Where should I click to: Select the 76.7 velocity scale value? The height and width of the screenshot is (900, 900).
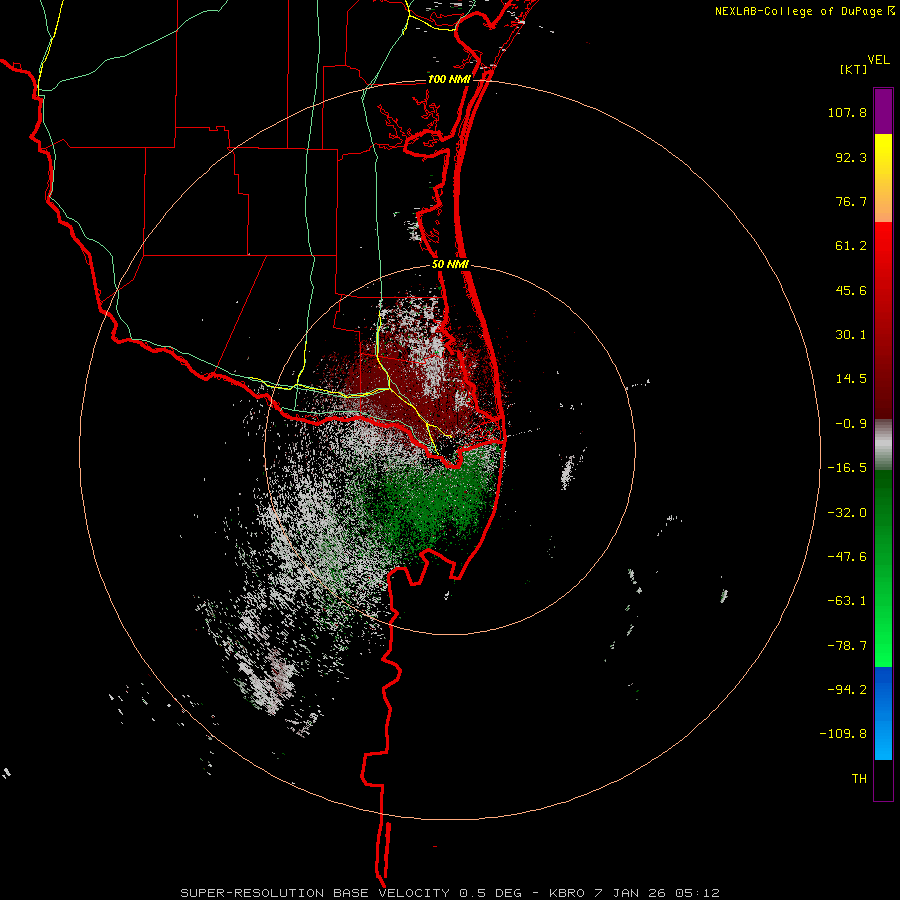(851, 201)
